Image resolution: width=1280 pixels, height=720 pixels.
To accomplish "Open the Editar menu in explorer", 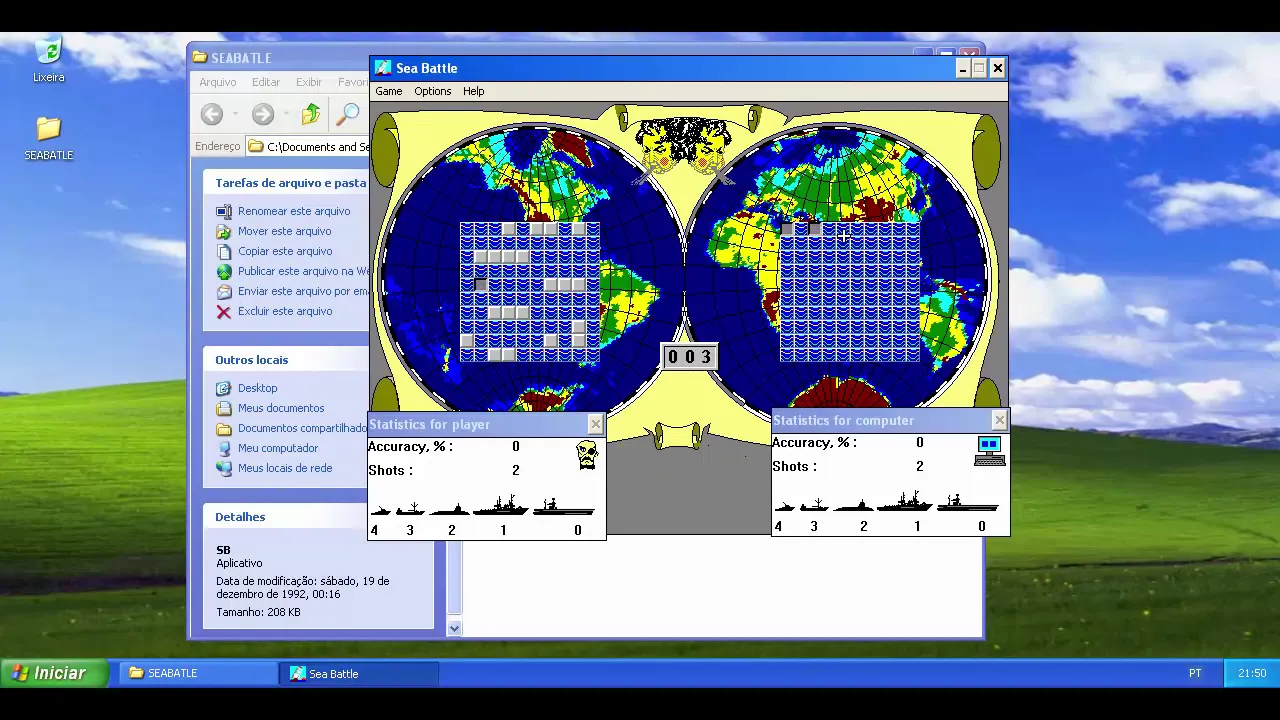I will (x=265, y=82).
